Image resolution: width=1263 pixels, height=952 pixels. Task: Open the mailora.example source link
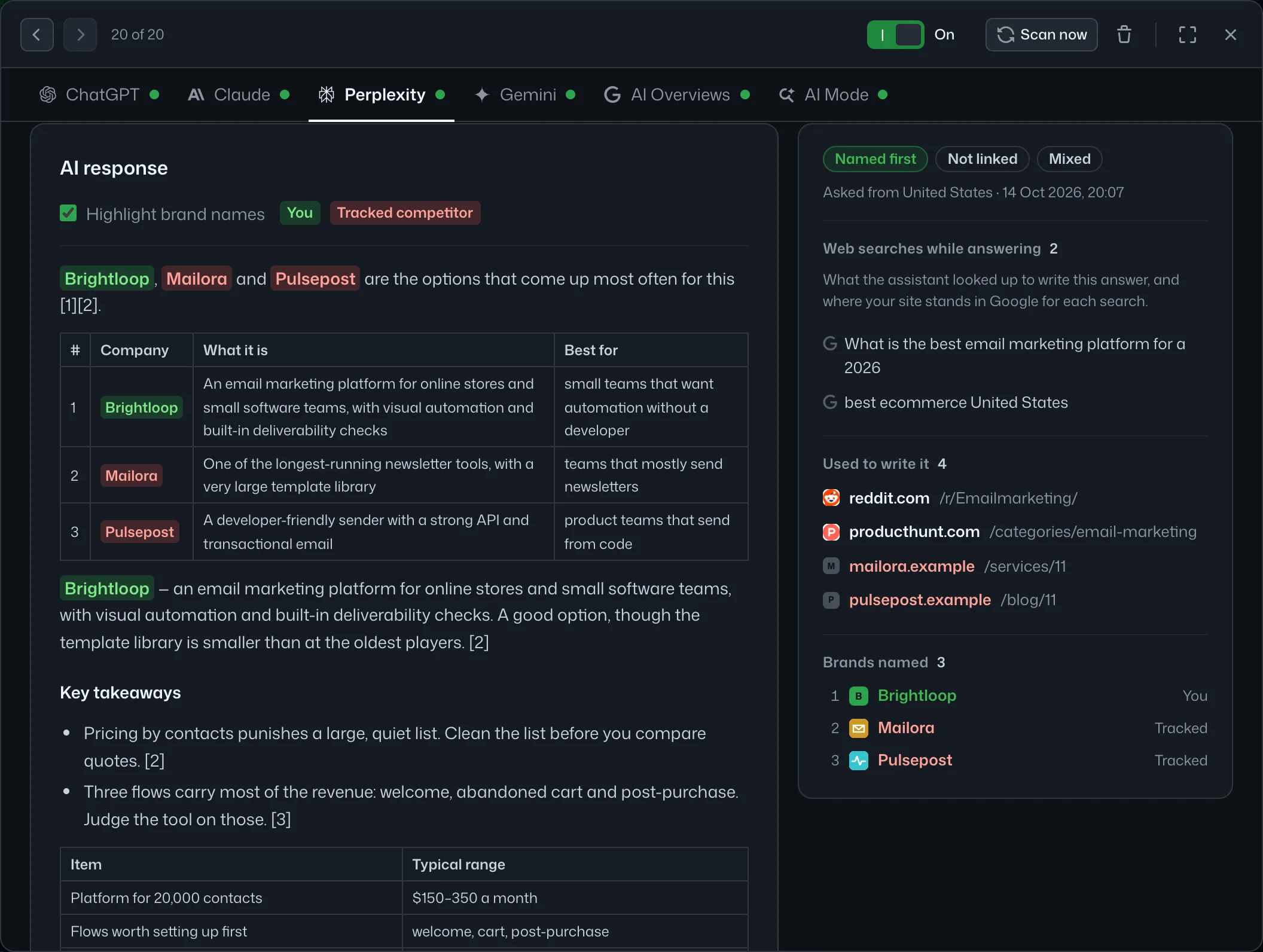tap(957, 566)
